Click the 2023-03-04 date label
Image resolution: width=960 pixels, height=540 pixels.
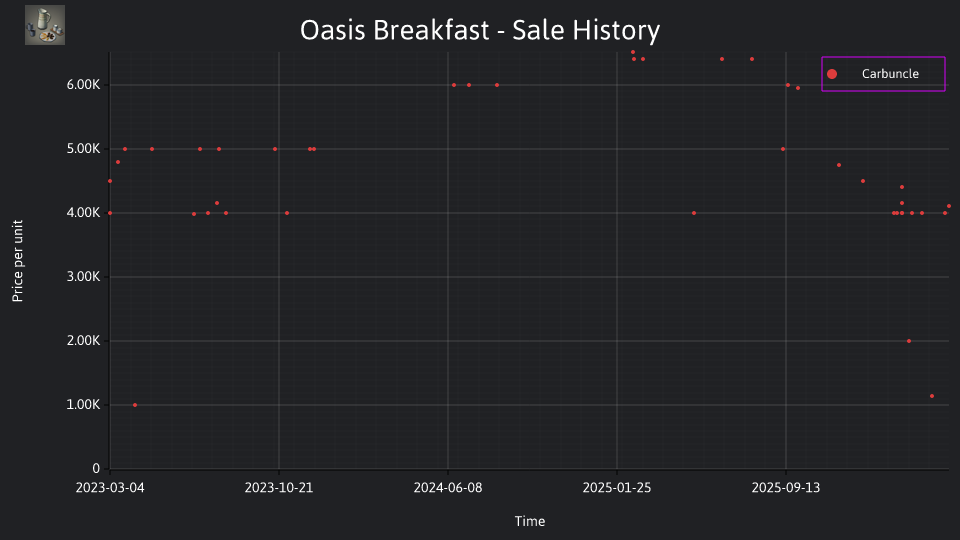[x=110, y=488]
